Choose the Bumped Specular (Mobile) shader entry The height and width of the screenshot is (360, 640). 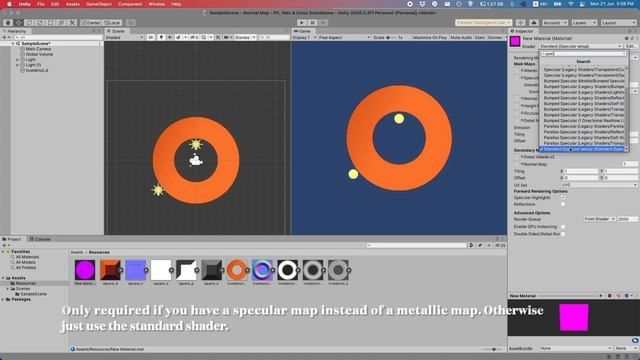point(584,81)
